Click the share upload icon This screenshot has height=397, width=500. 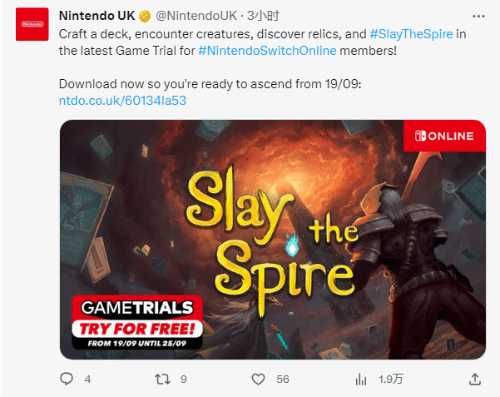click(475, 379)
